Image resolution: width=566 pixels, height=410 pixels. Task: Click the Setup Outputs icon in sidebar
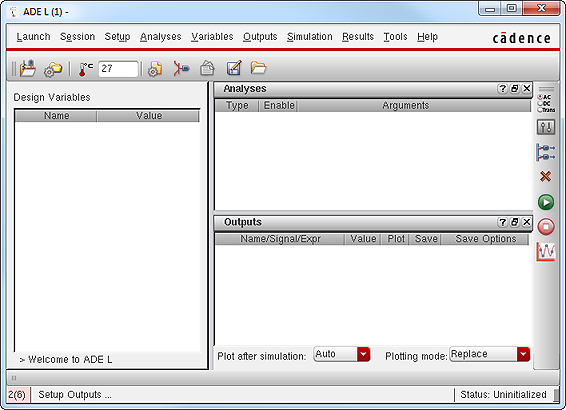pos(545,152)
